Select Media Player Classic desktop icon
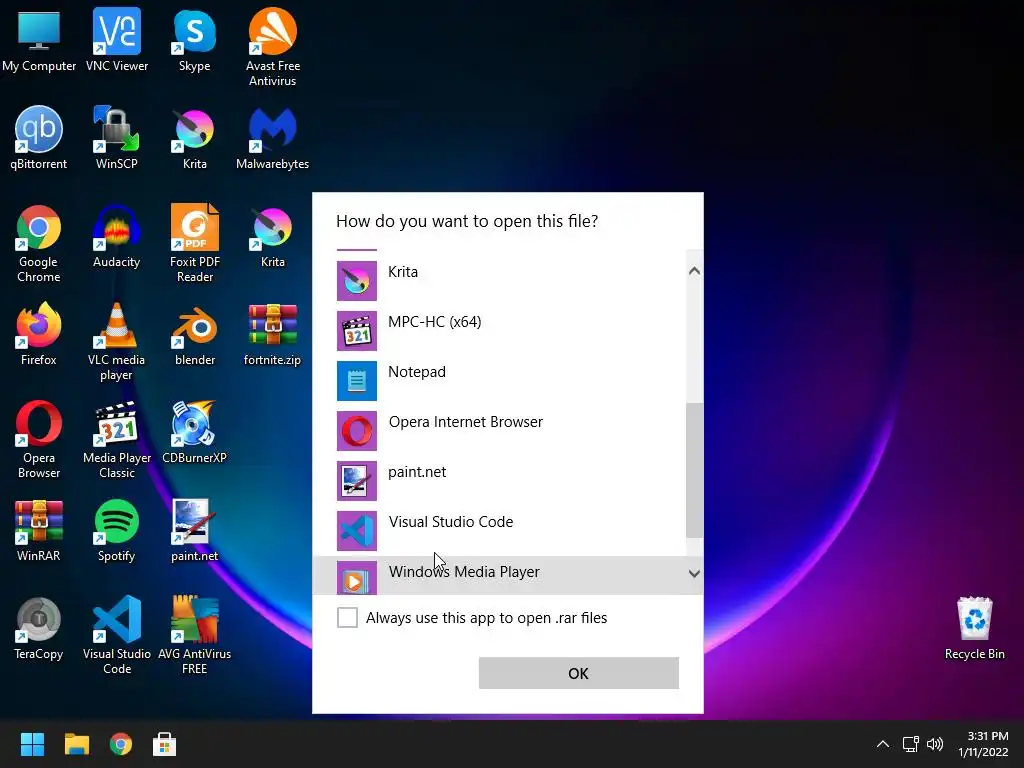 click(x=117, y=439)
